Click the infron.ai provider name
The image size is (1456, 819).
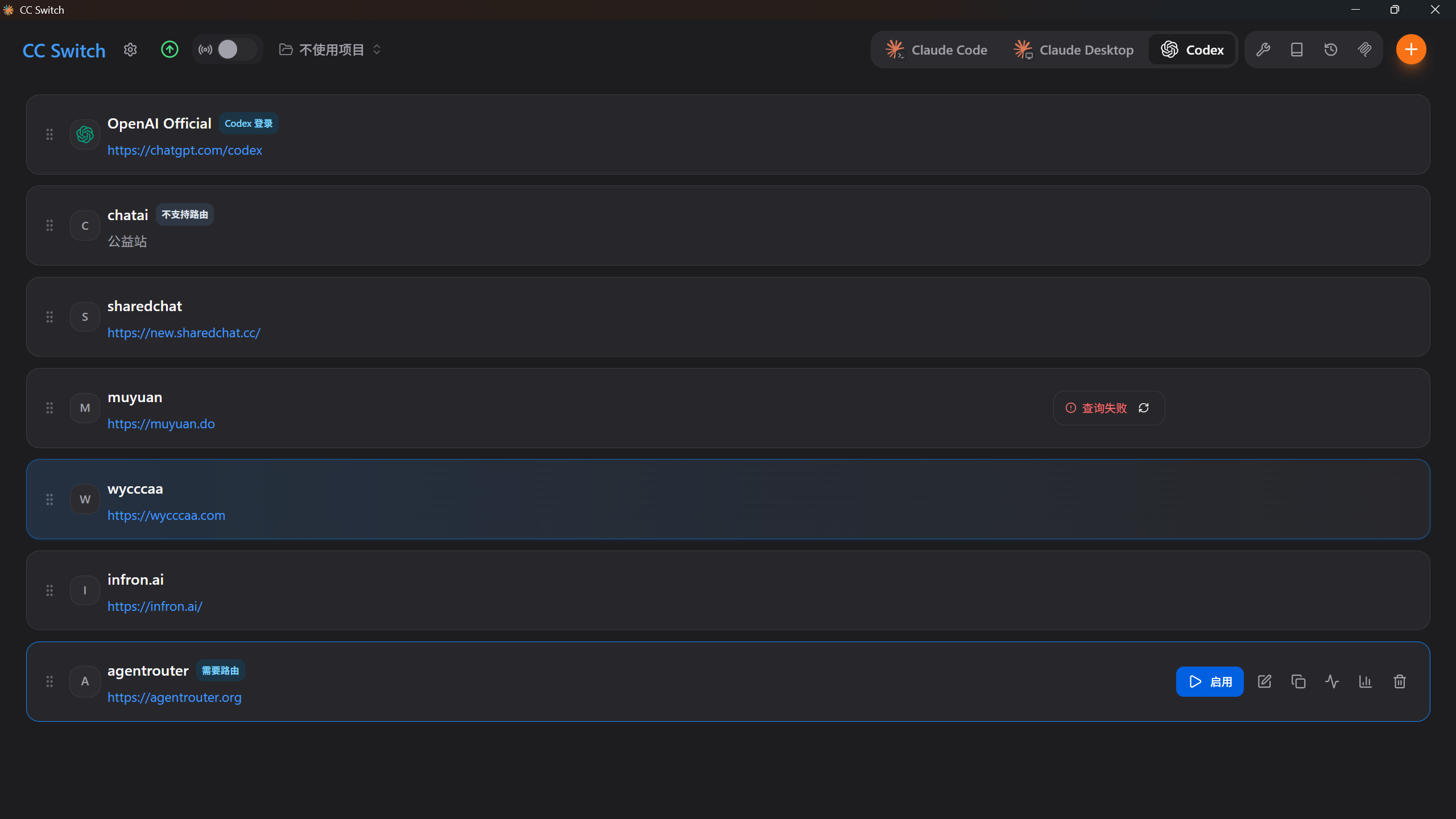(x=135, y=580)
